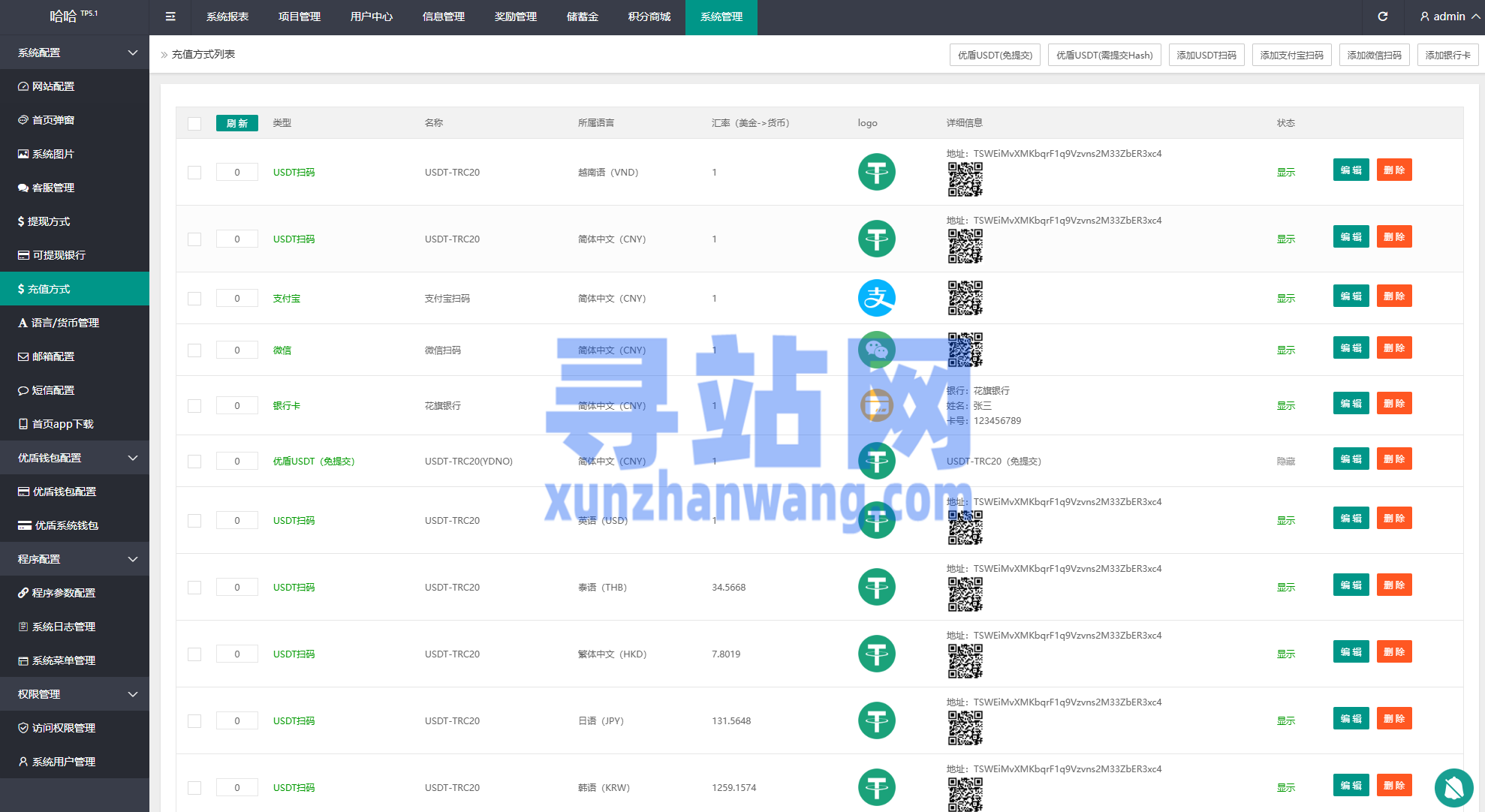Open 网站配置 in sidebar
The width and height of the screenshot is (1485, 812).
pyautogui.click(x=53, y=86)
